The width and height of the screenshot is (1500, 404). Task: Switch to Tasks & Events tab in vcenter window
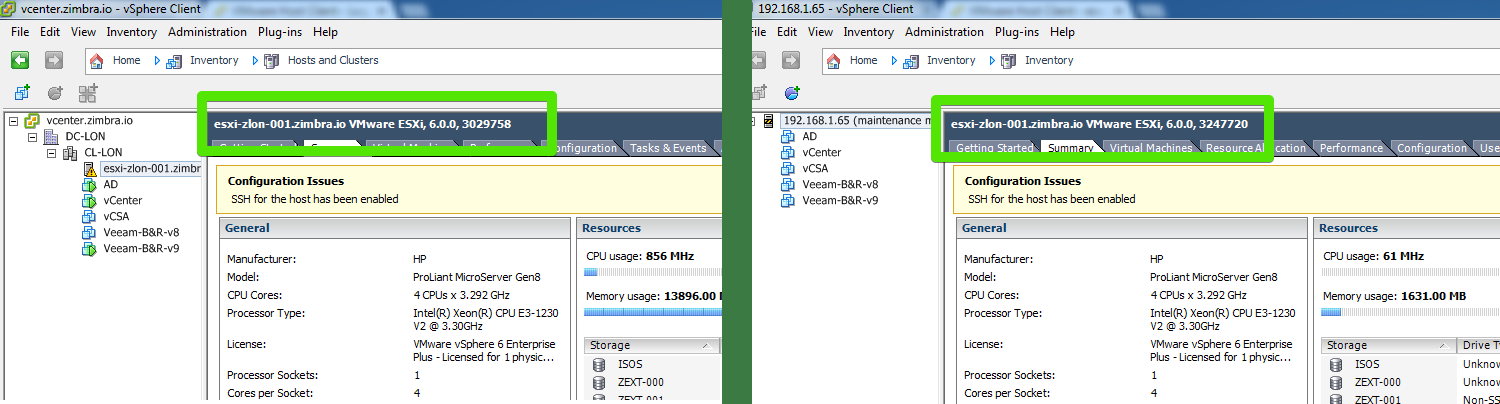coord(668,148)
